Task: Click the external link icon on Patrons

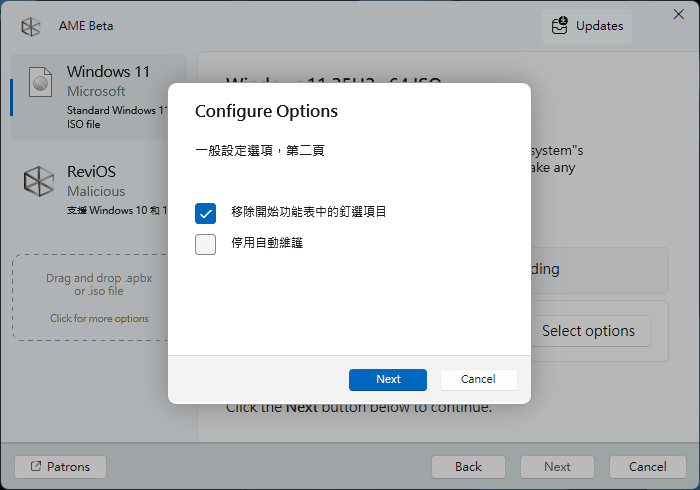Action: (x=36, y=467)
